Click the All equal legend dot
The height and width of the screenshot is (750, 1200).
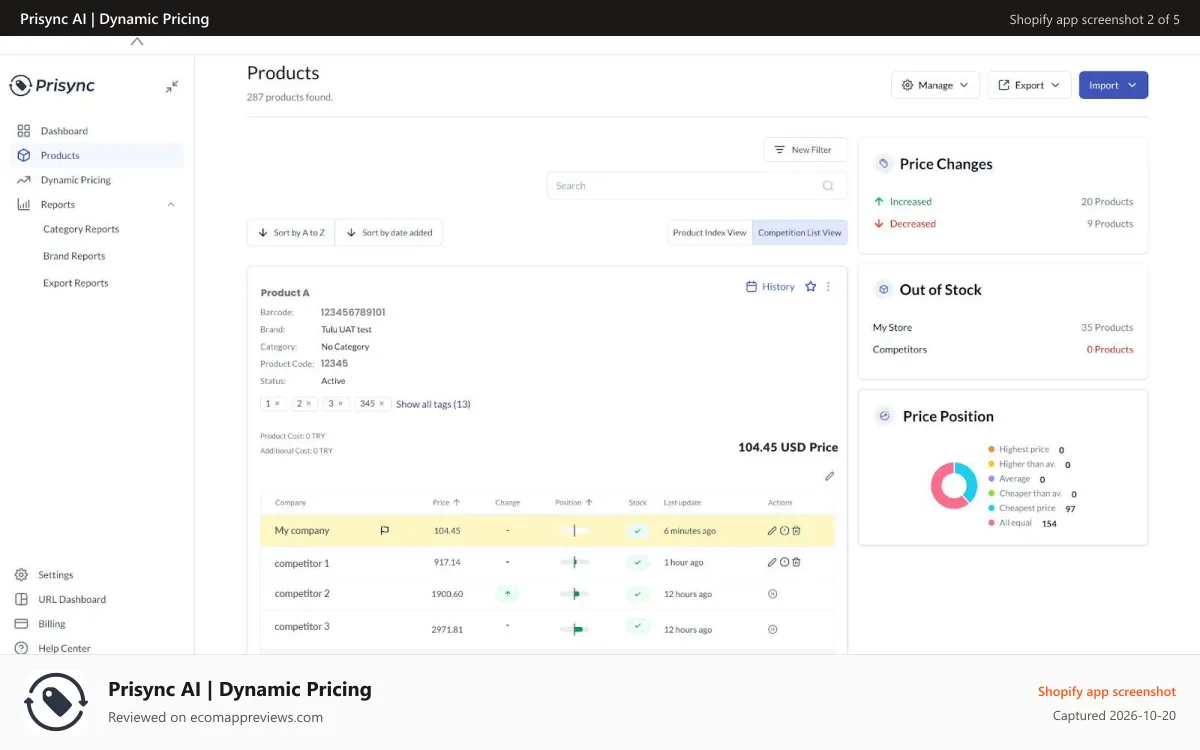pyautogui.click(x=991, y=523)
